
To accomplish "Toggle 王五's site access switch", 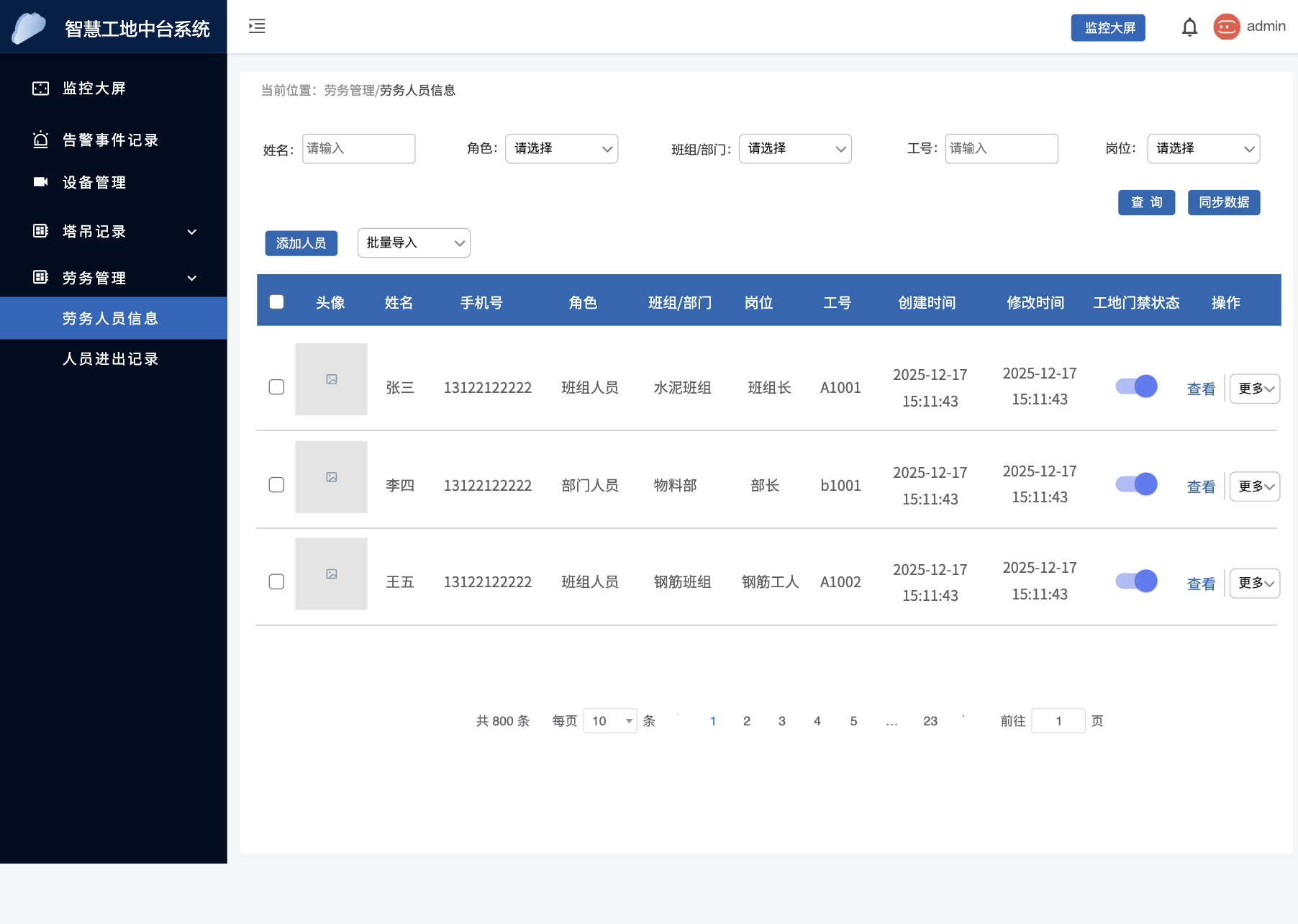I will [x=1136, y=581].
